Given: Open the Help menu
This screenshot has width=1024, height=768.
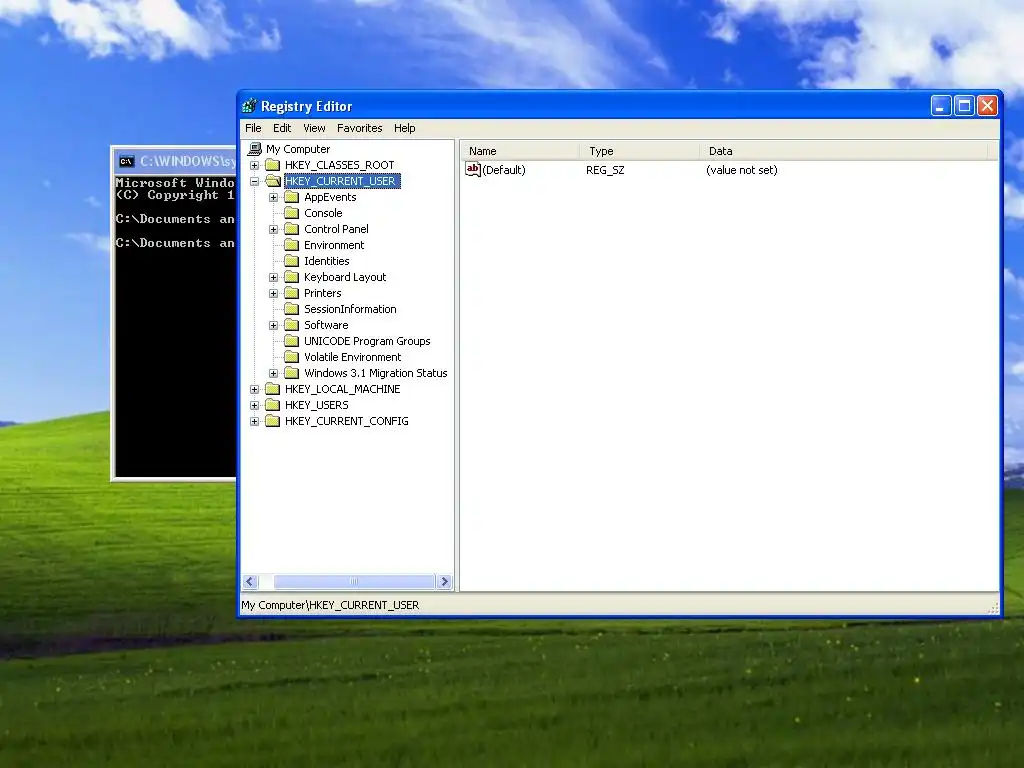Looking at the screenshot, I should point(404,128).
